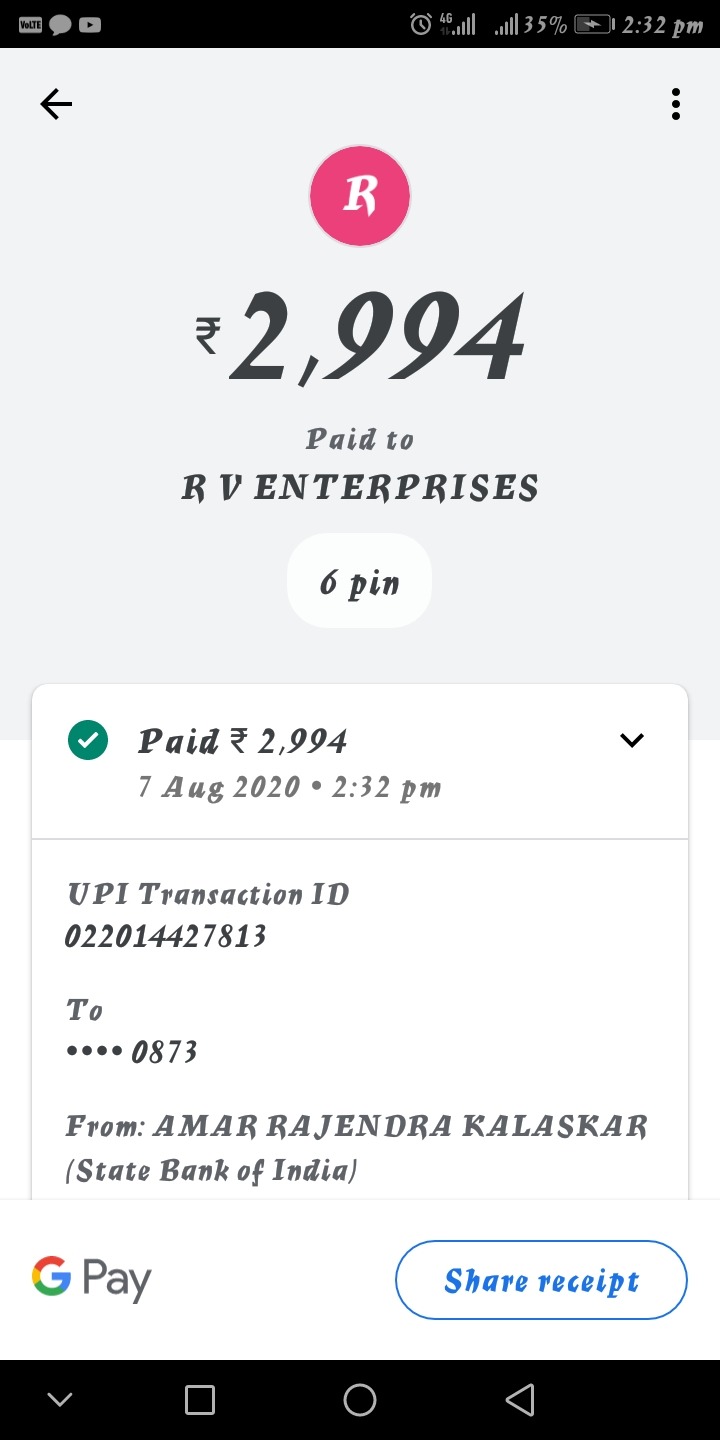Tap the Android recent apps square
The height and width of the screenshot is (1440, 720).
[200, 1400]
